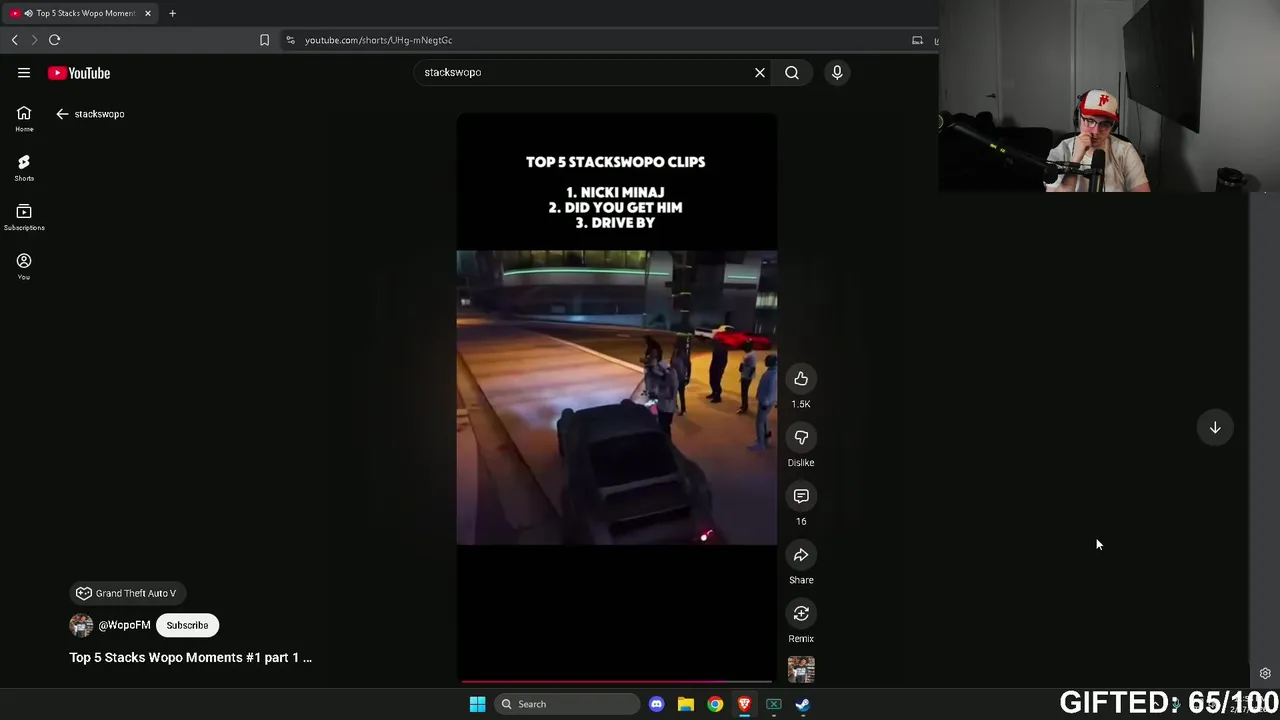The width and height of the screenshot is (1280, 720).
Task: Open Google Chrome from the taskbar
Action: pos(715,704)
